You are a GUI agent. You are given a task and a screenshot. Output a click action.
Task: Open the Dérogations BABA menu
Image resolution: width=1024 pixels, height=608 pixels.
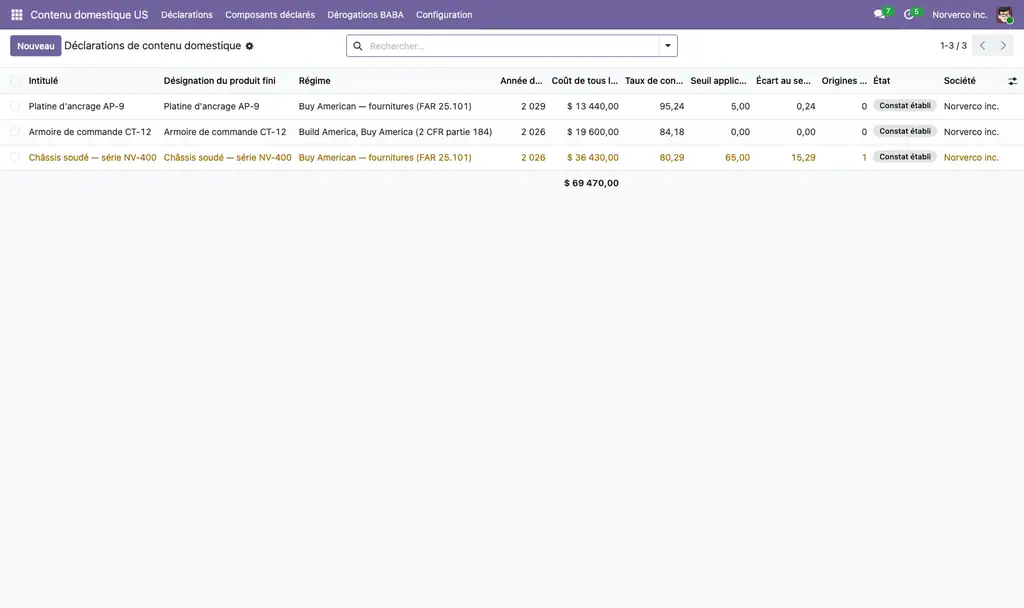[x=365, y=14]
